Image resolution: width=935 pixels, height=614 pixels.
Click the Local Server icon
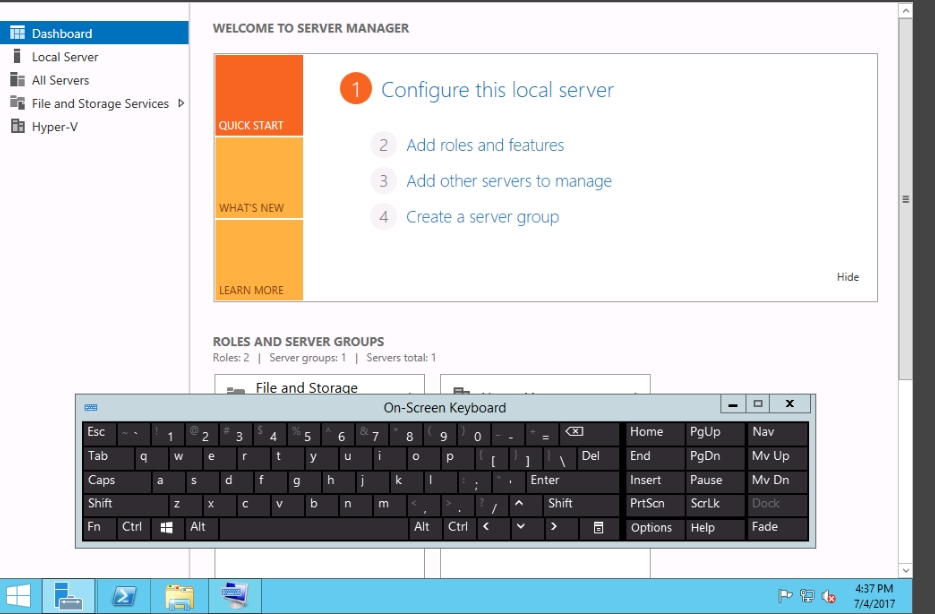17,56
